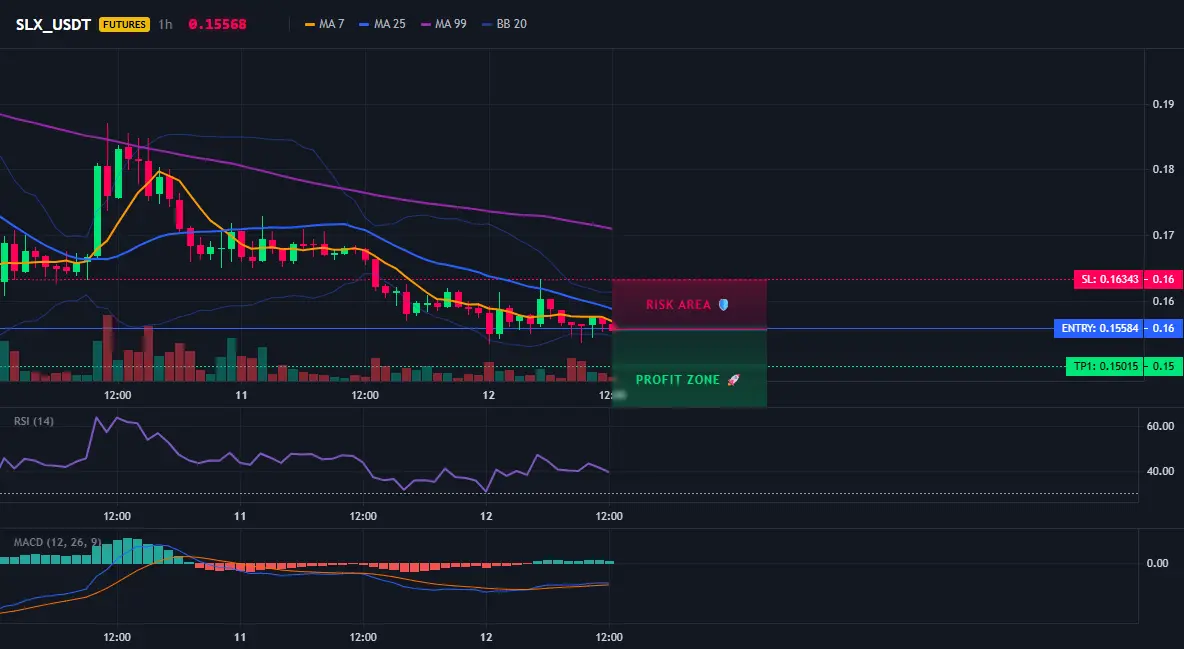
Task: Click date 11 on RSI time axis
Action: point(240,516)
